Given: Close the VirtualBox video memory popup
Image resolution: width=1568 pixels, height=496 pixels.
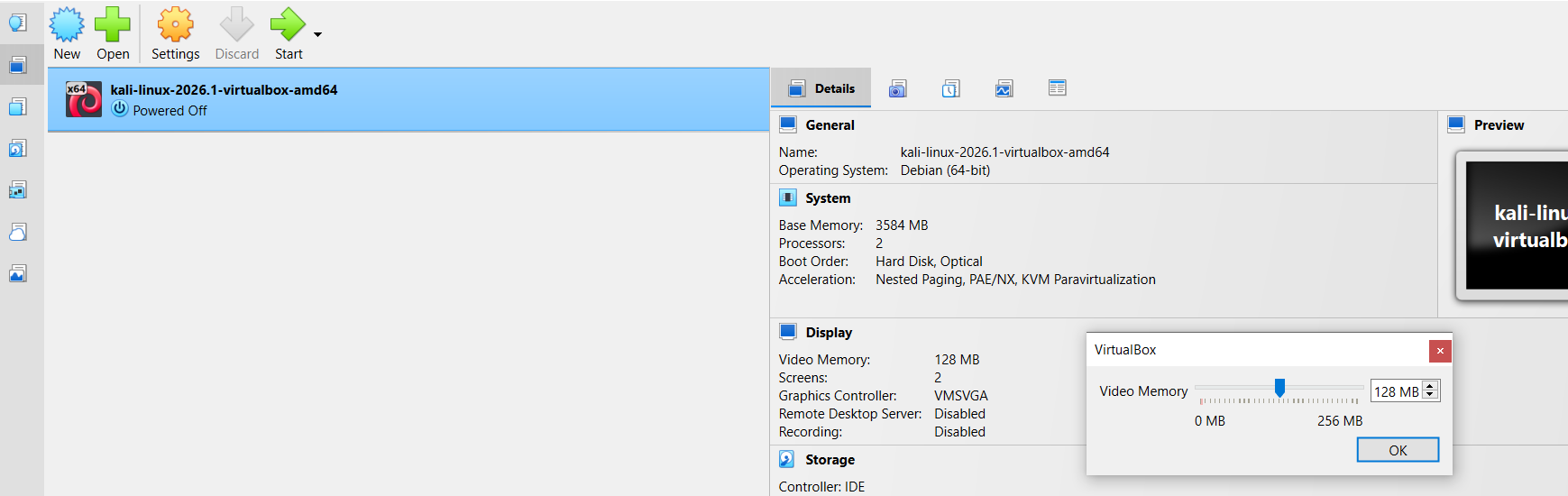Looking at the screenshot, I should [x=1440, y=351].
